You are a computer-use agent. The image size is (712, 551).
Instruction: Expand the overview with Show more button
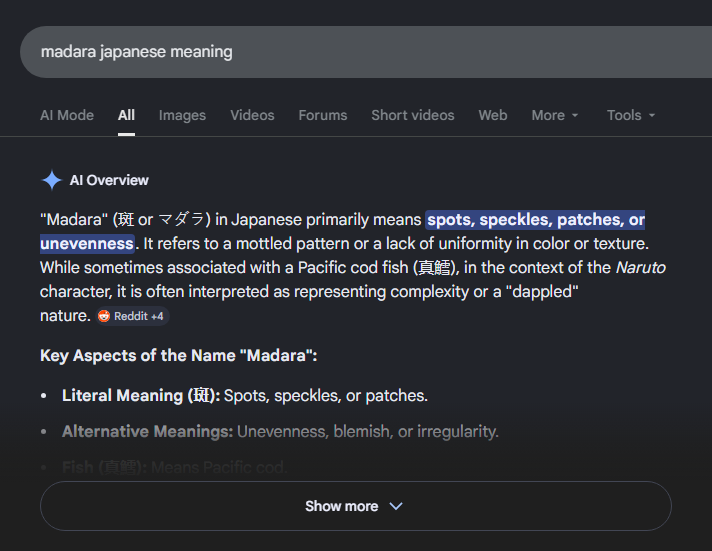point(356,506)
